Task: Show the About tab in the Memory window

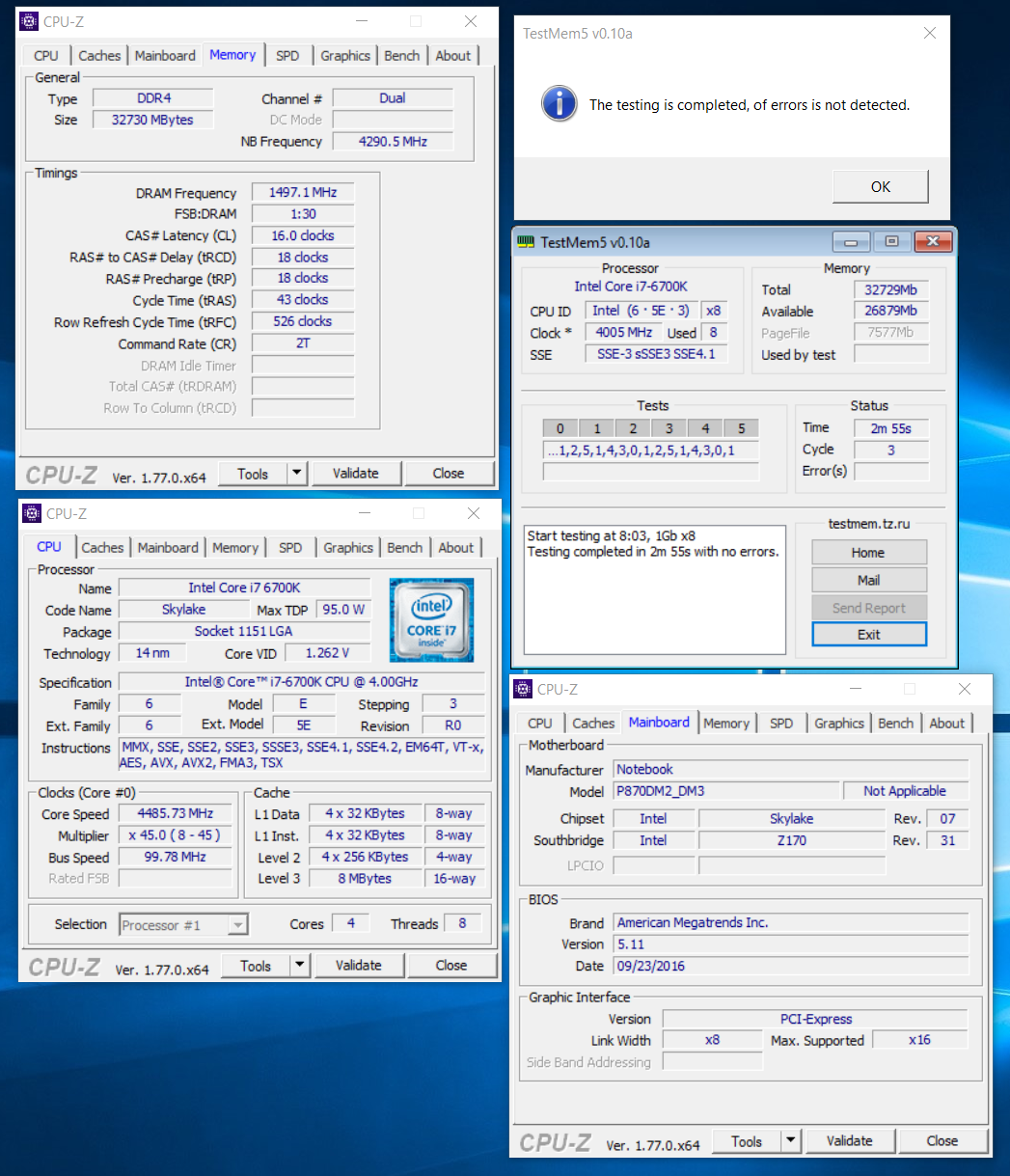Action: pyautogui.click(x=453, y=56)
